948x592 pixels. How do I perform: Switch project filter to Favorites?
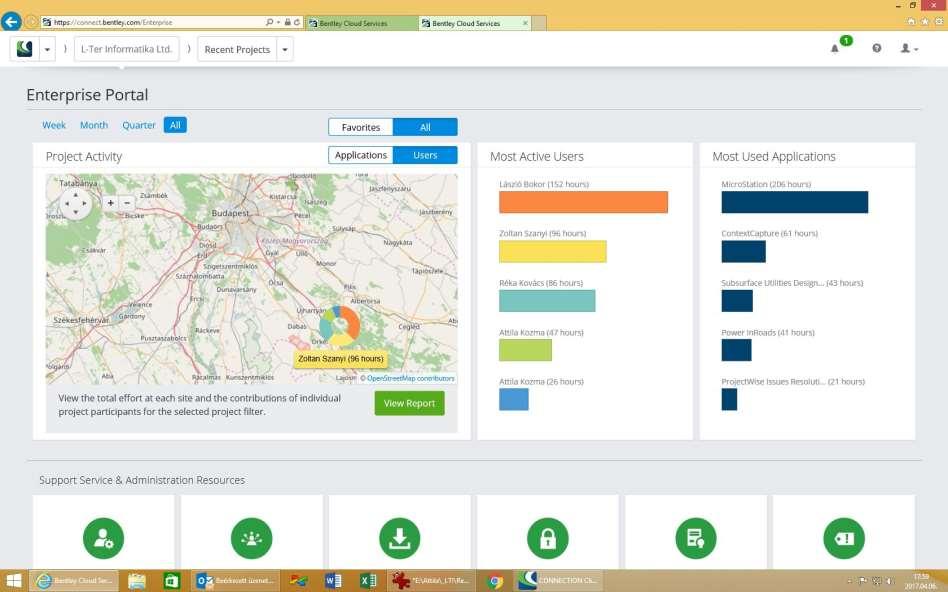click(361, 127)
